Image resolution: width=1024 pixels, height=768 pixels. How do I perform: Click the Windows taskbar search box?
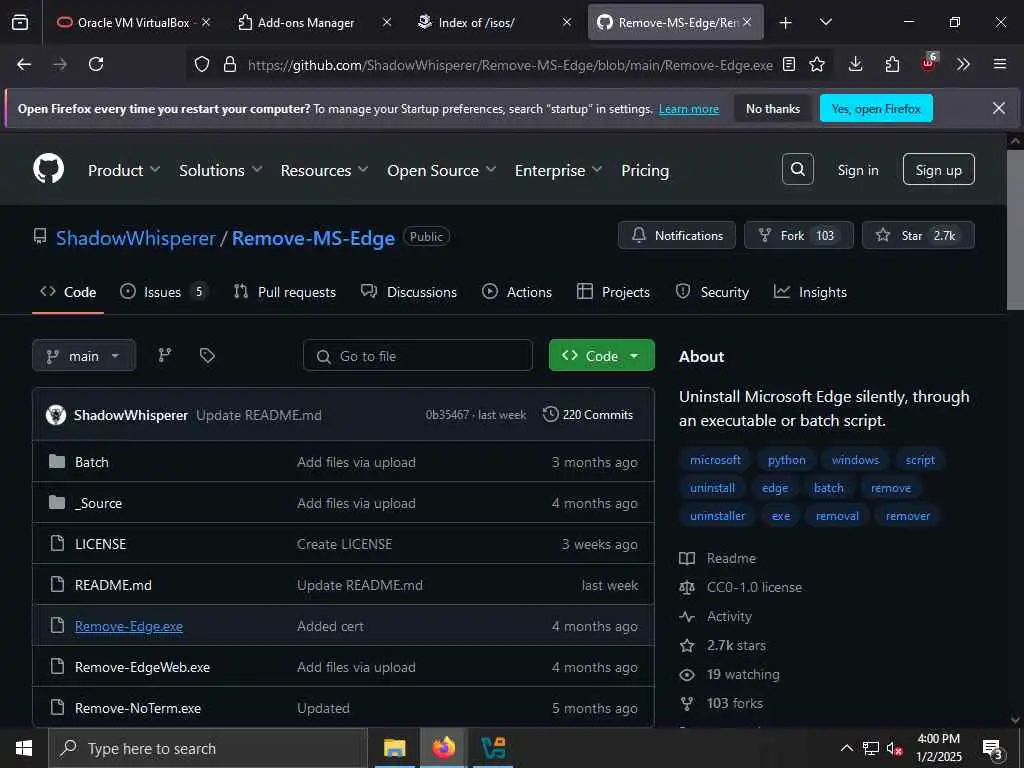(x=208, y=748)
